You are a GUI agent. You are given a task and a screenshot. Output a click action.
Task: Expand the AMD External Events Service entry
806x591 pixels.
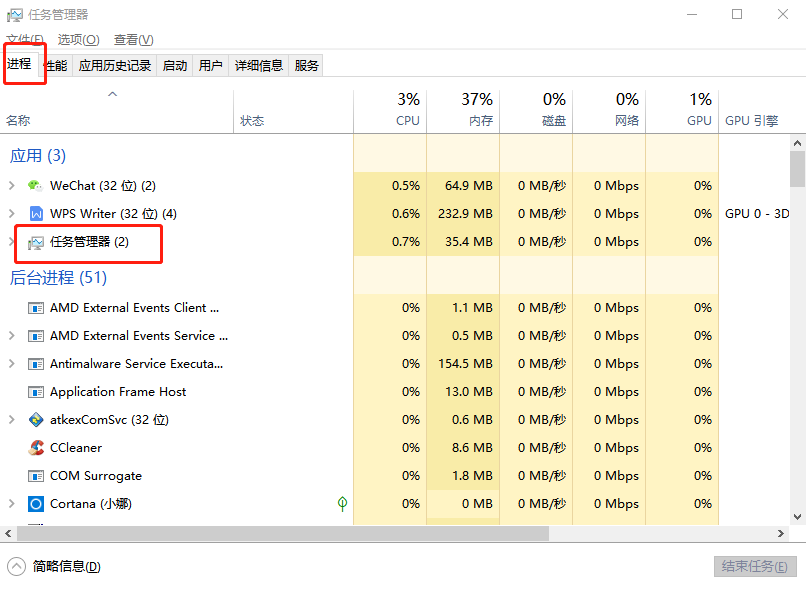click(x=12, y=336)
